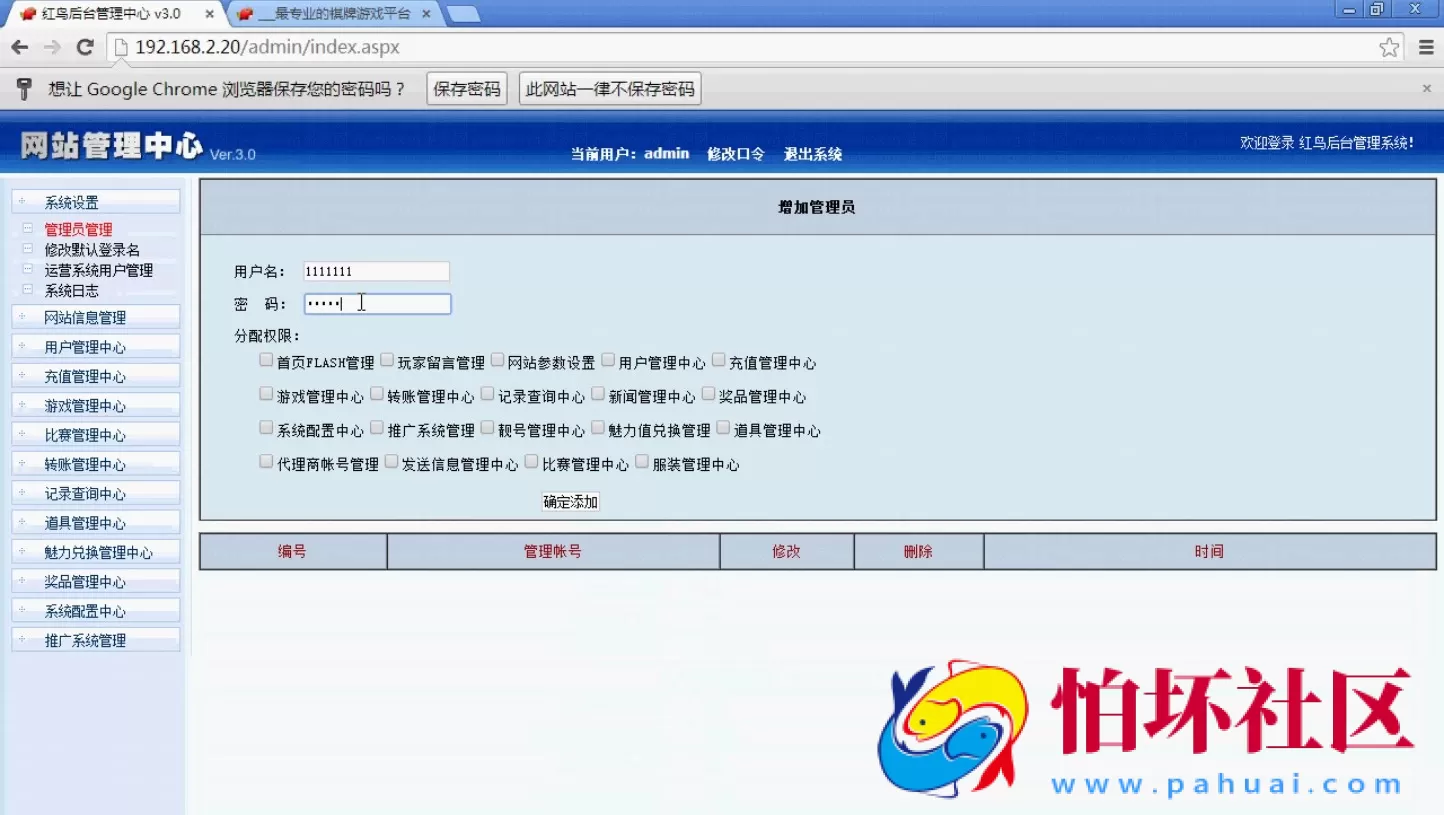
Task: Click the key icon in password notification bar
Action: click(x=23, y=88)
